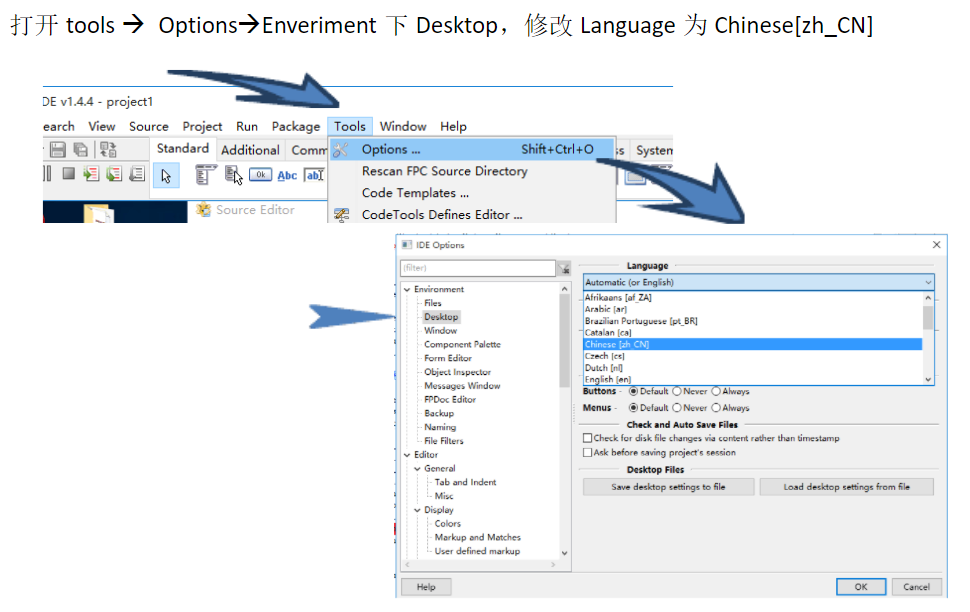Click the Save toolbar icon
The image size is (970, 612).
[x=58, y=149]
